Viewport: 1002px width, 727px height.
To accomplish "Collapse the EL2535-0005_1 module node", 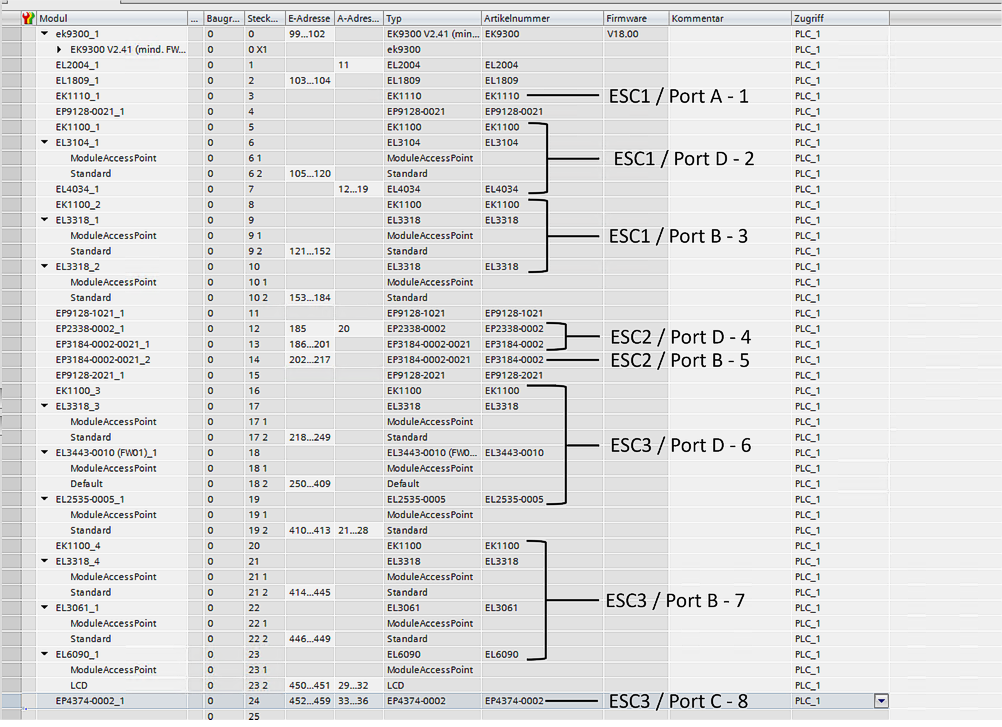I will pyautogui.click(x=44, y=498).
